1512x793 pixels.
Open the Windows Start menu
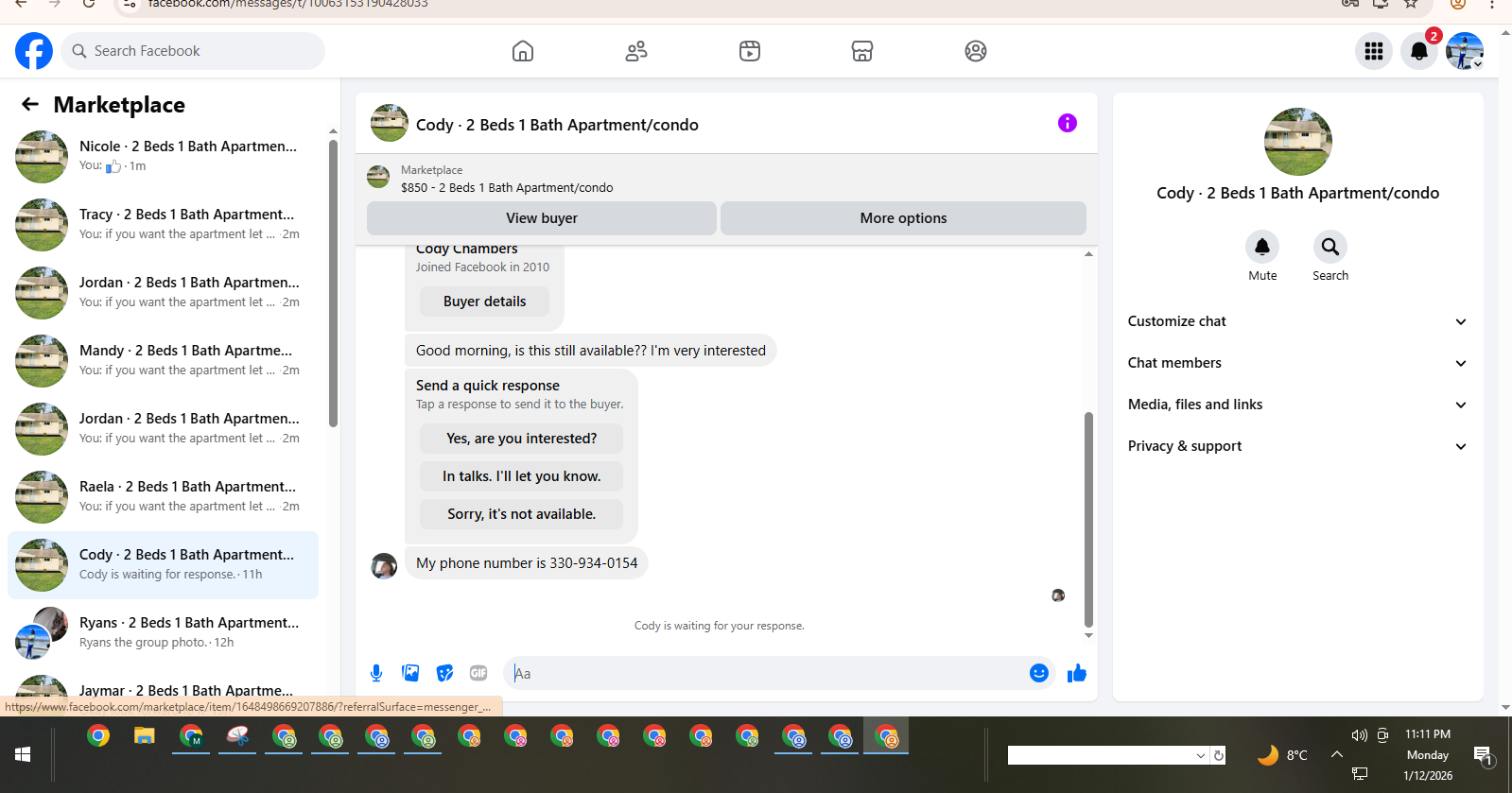click(x=23, y=754)
